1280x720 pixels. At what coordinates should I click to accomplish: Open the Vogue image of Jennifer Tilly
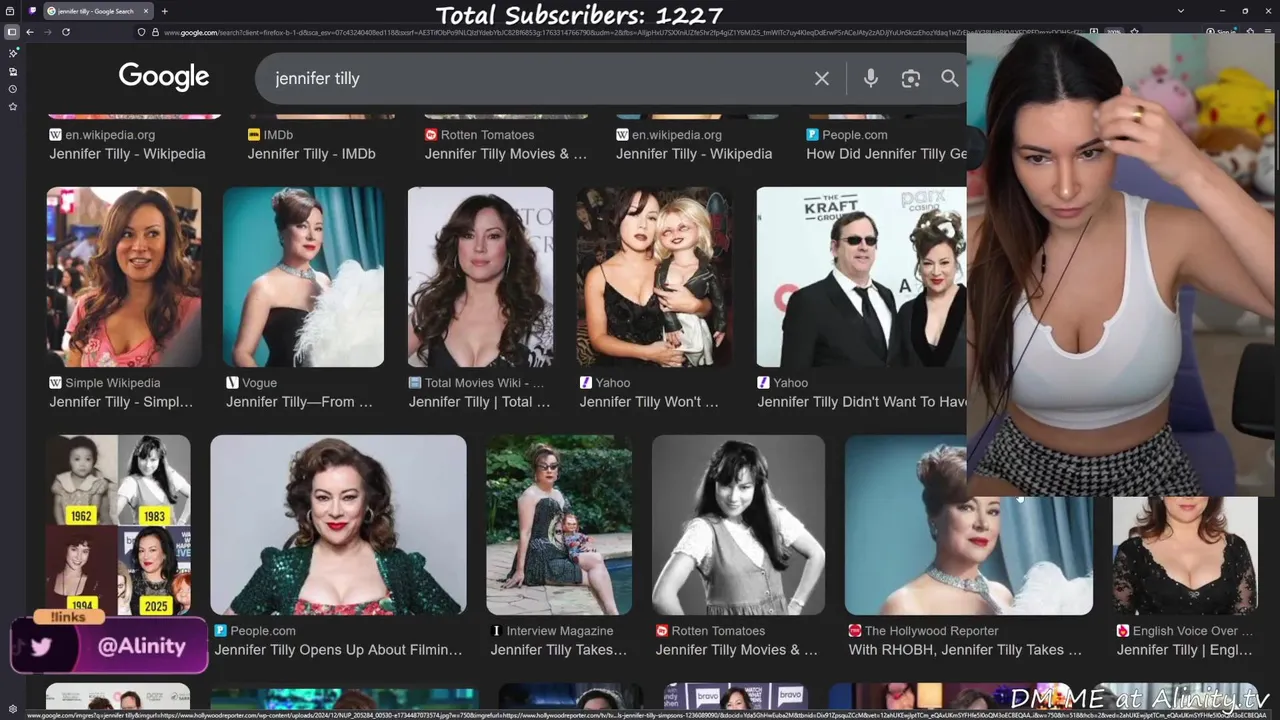pyautogui.click(x=303, y=277)
